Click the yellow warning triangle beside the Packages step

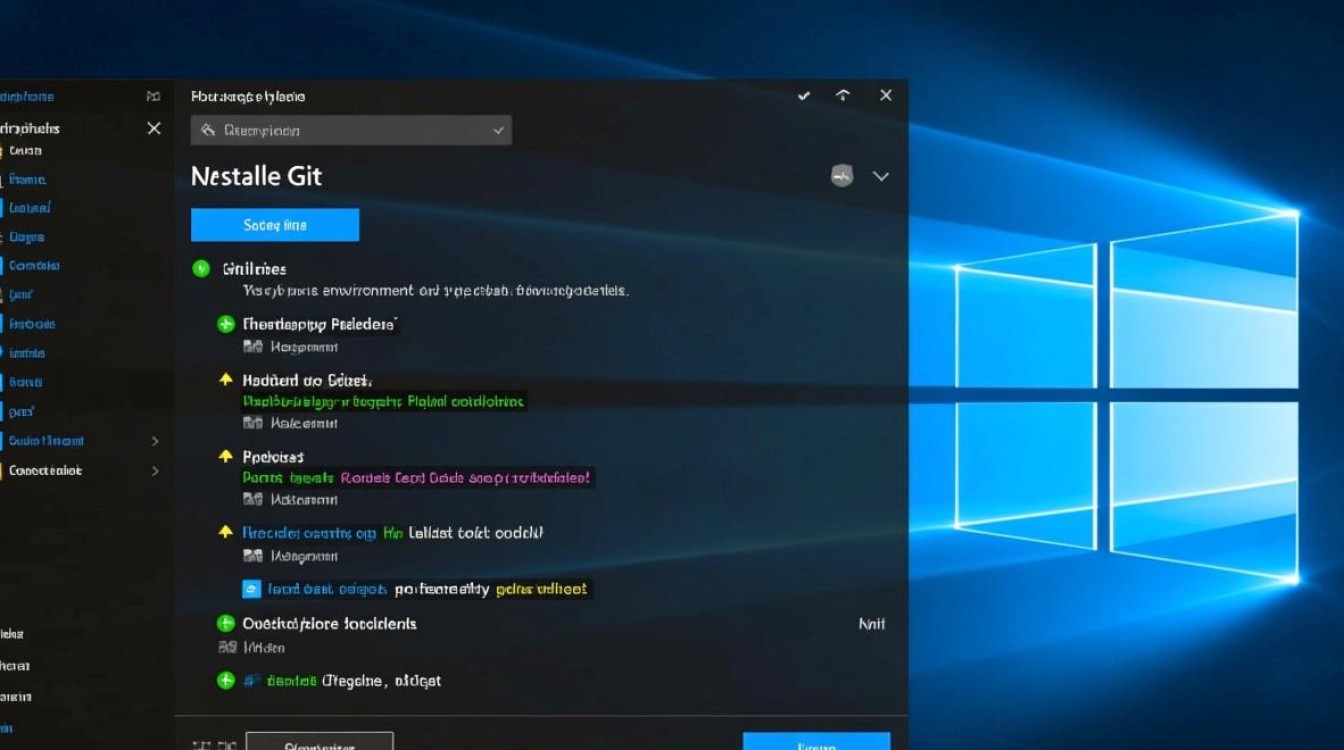(x=224, y=456)
